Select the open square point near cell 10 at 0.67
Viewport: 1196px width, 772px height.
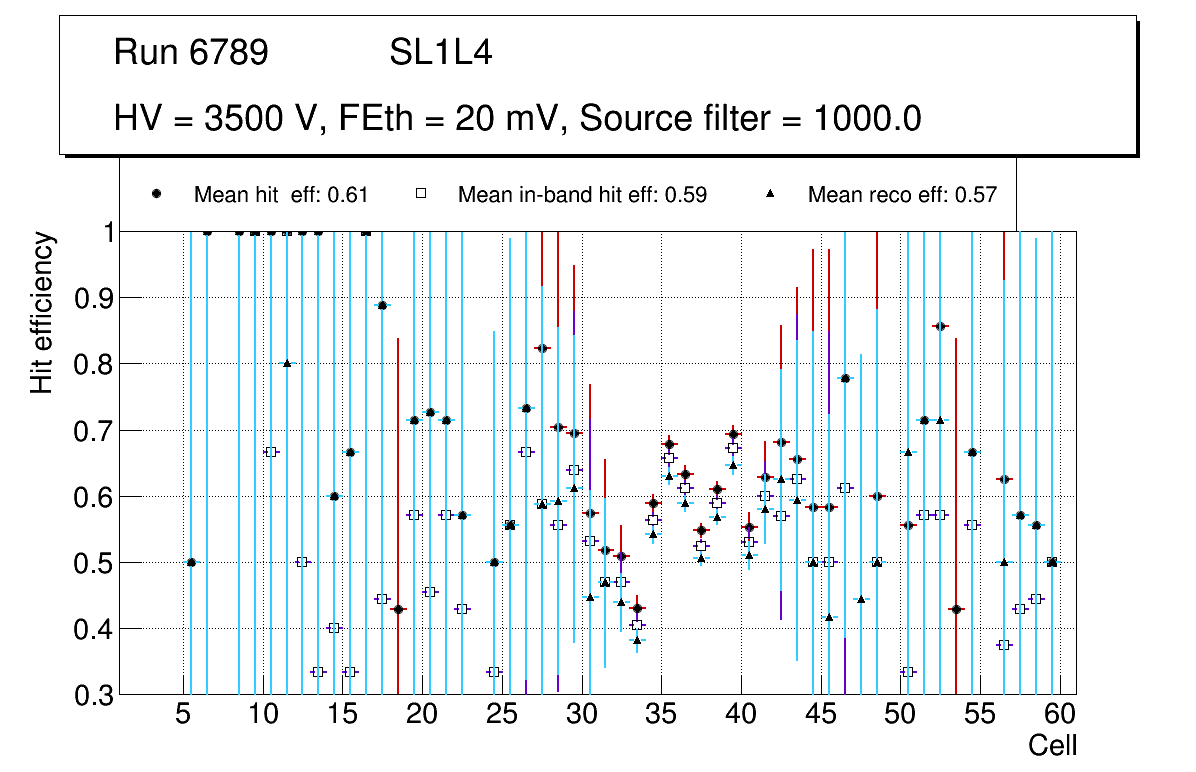pos(271,452)
